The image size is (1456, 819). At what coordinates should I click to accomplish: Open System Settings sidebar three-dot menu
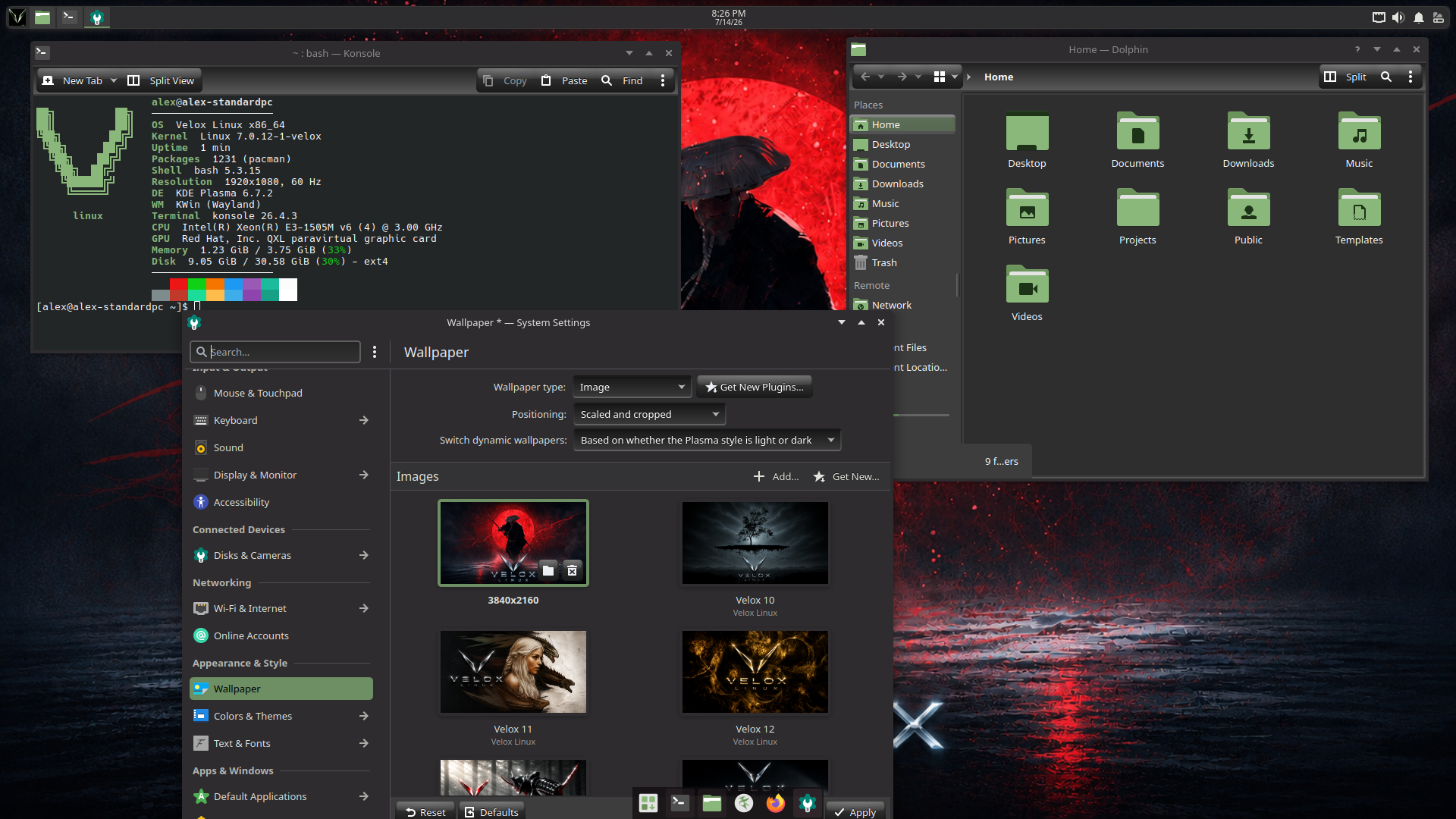coord(375,352)
